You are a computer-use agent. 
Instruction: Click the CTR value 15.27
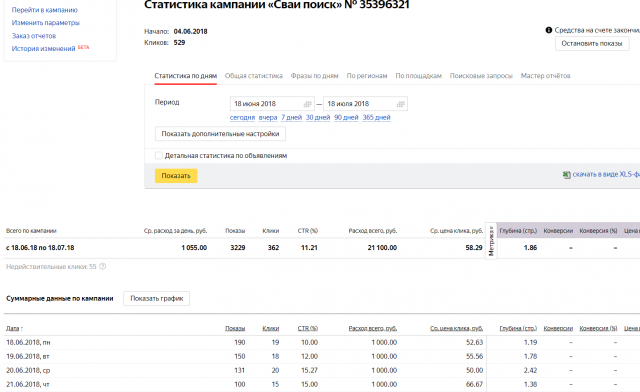click(309, 370)
